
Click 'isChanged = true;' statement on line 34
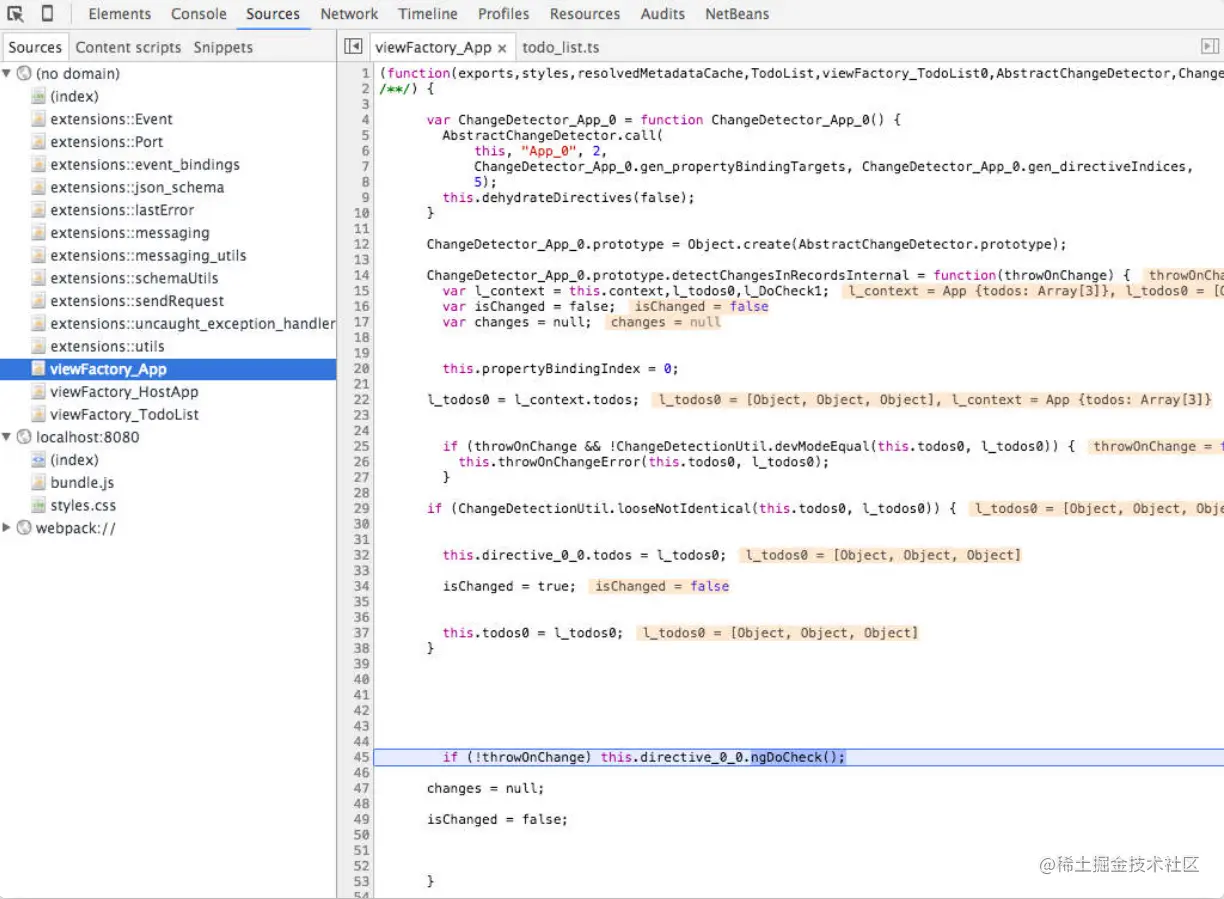(509, 586)
